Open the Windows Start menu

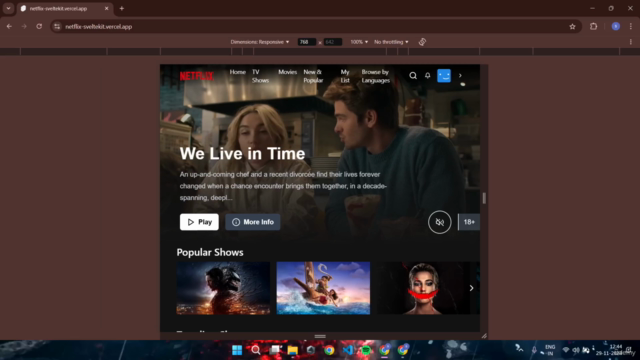click(237, 350)
